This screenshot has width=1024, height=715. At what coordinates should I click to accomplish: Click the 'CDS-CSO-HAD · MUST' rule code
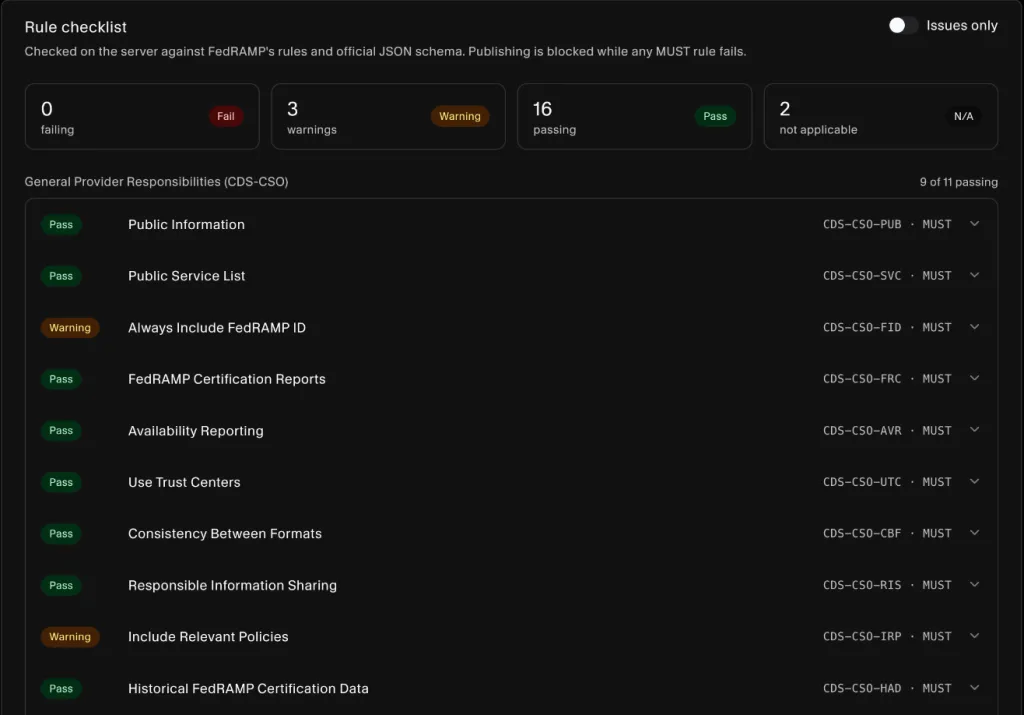[887, 688]
